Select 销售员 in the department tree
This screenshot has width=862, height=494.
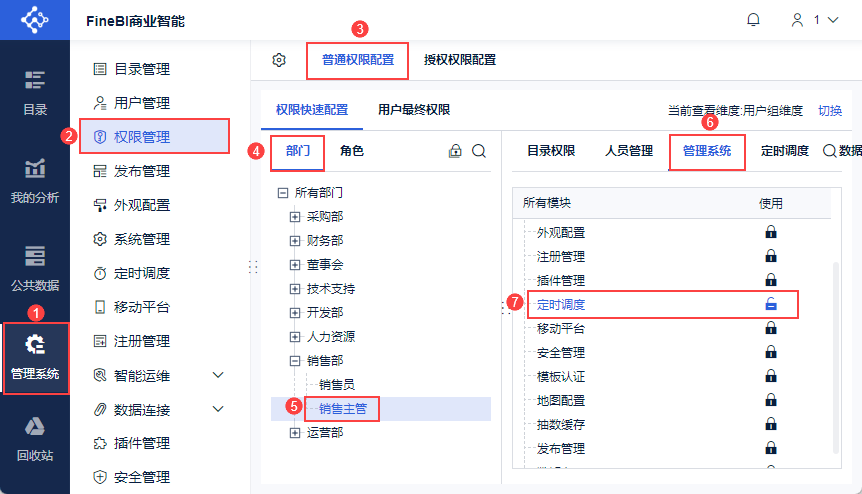pyautogui.click(x=336, y=384)
